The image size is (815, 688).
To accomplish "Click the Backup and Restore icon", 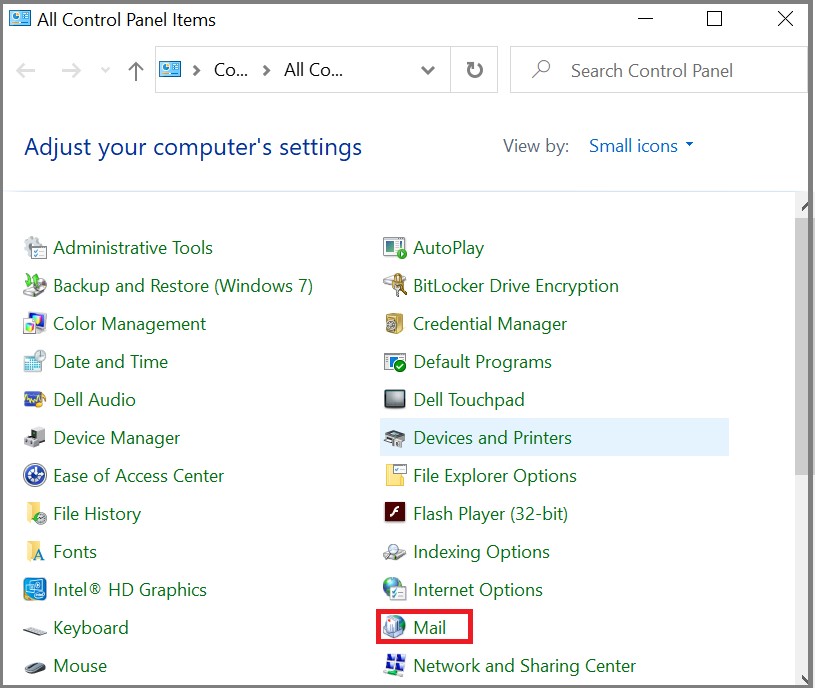I will 35,286.
